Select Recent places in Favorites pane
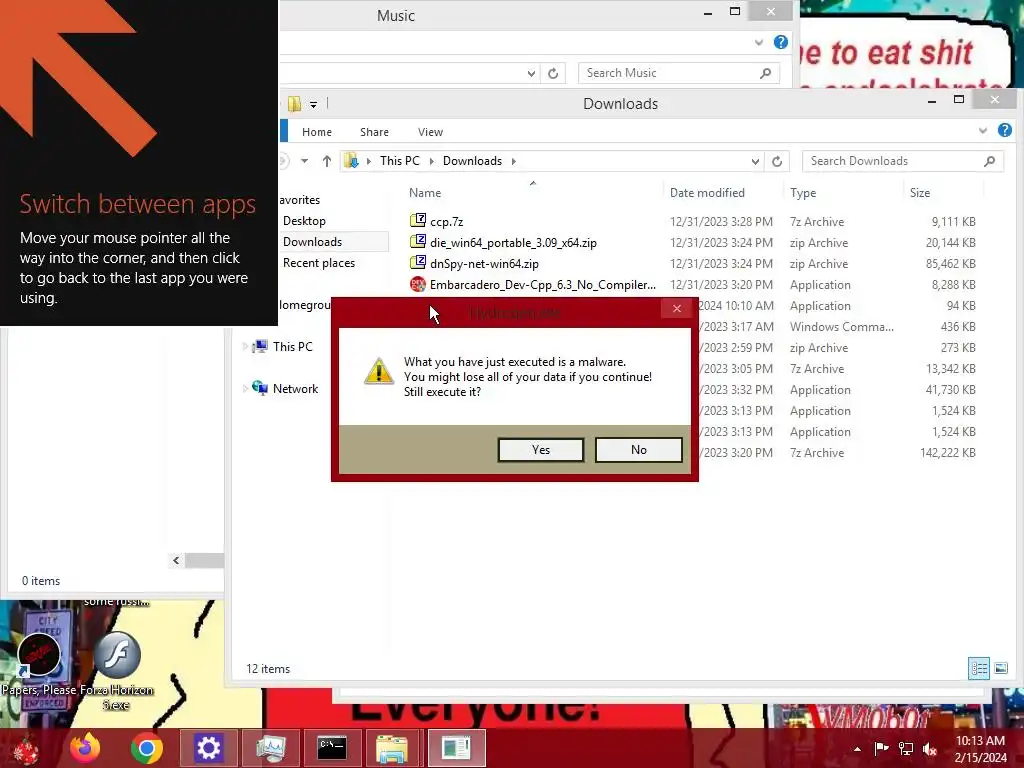1024x768 pixels. [x=319, y=263]
